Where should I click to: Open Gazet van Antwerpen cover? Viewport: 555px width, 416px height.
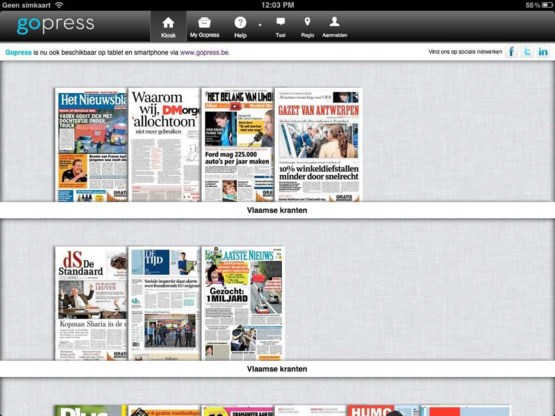pos(319,145)
